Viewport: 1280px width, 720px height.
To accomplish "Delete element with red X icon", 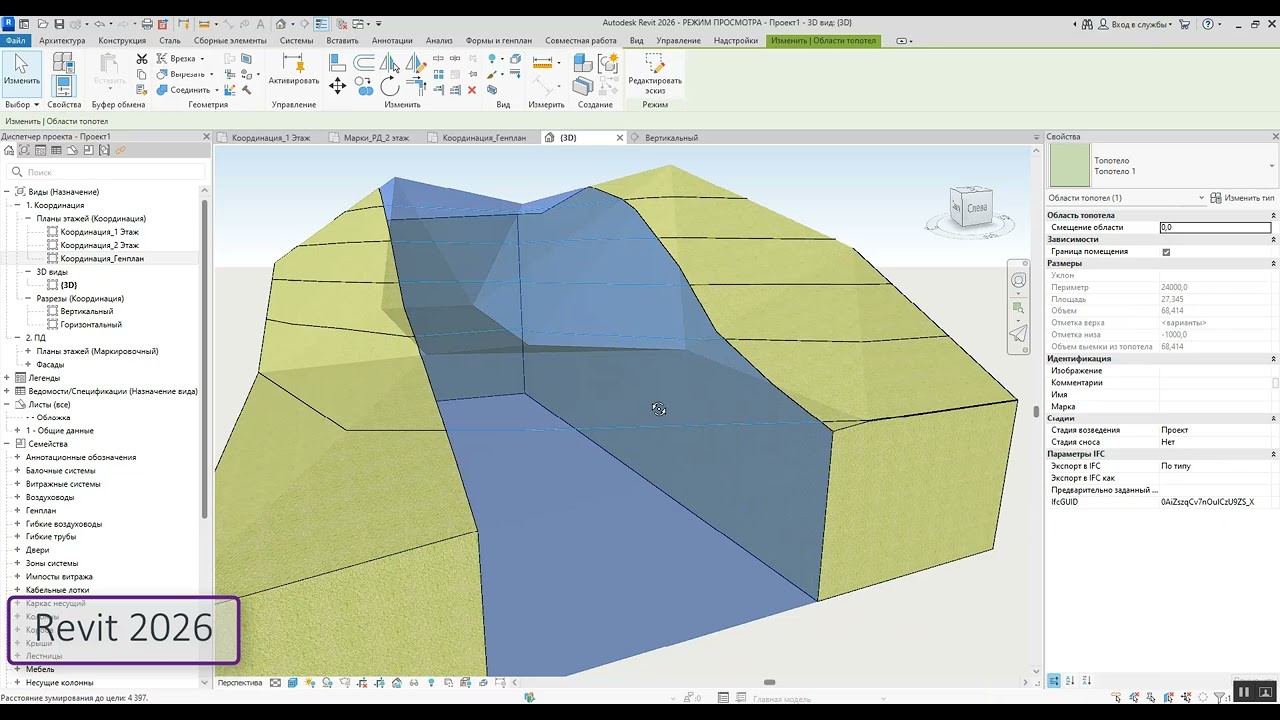I will 473,90.
